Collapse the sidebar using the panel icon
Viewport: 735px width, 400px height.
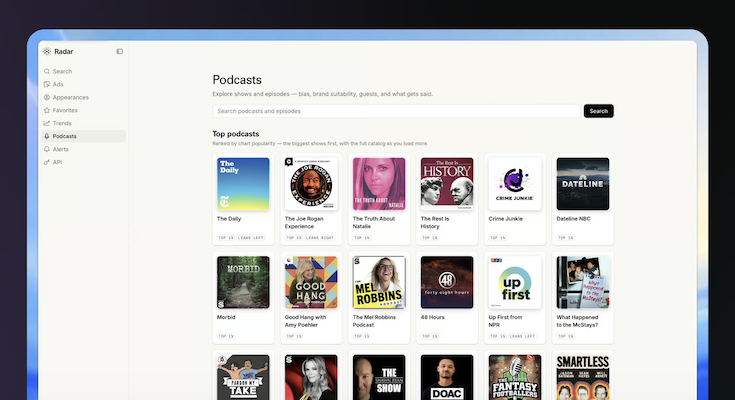pos(120,52)
